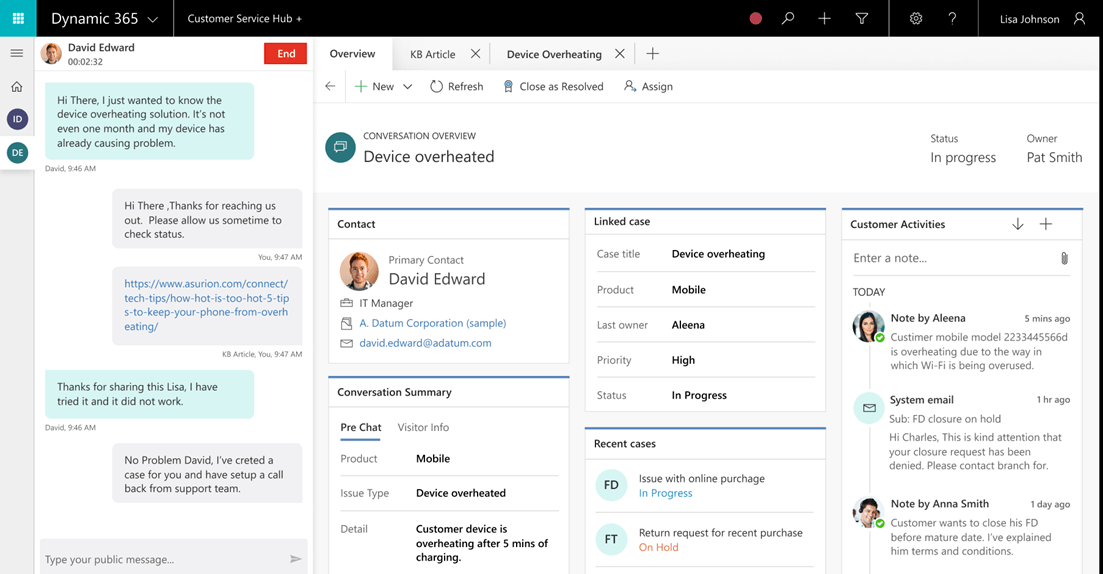Open the advanced filter funnel icon
The width and height of the screenshot is (1103, 574).
click(x=862, y=19)
